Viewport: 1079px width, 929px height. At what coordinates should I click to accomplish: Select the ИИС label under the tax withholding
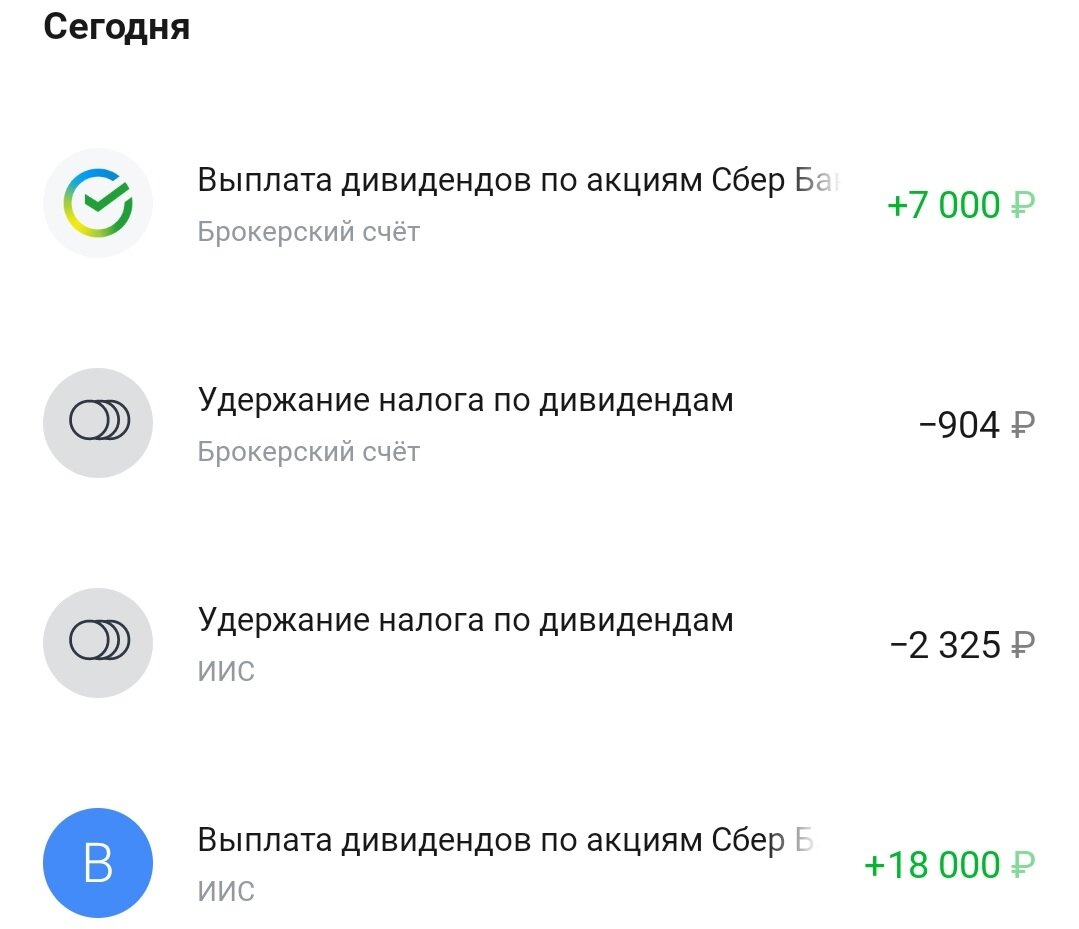(x=226, y=671)
